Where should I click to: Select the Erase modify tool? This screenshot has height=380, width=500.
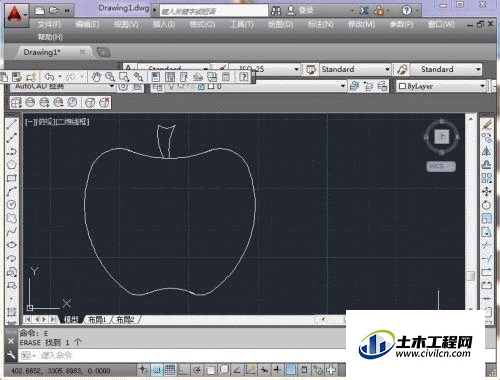pos(487,124)
